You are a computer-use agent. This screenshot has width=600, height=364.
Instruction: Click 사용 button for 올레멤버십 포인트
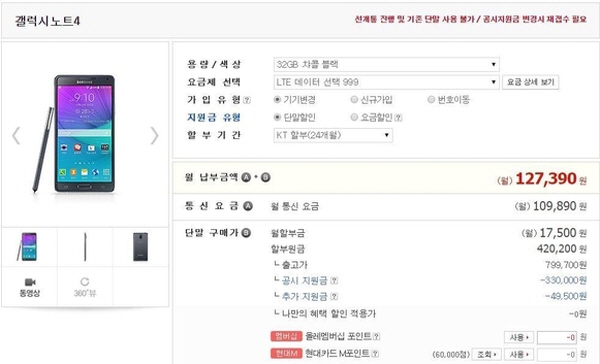518,337
